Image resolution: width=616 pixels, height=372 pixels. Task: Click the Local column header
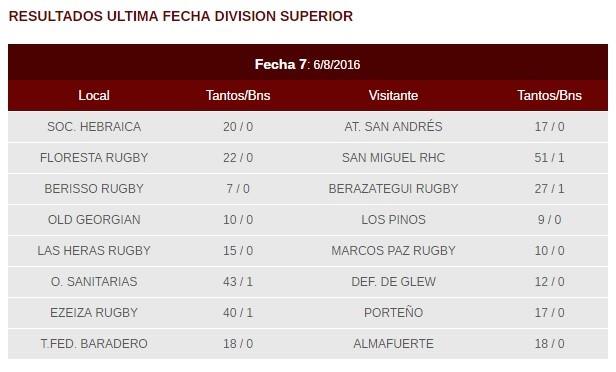[94, 95]
